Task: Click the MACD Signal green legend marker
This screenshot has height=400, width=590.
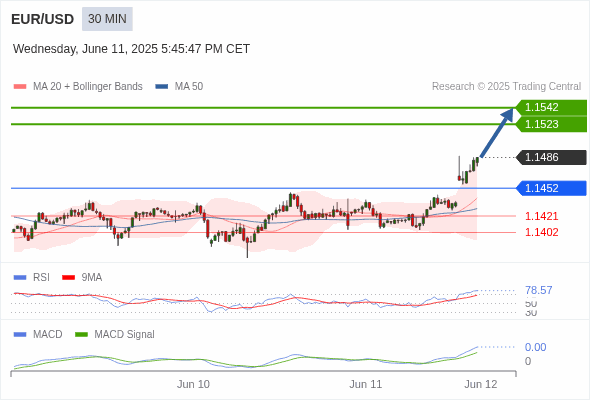Action: 81,335
